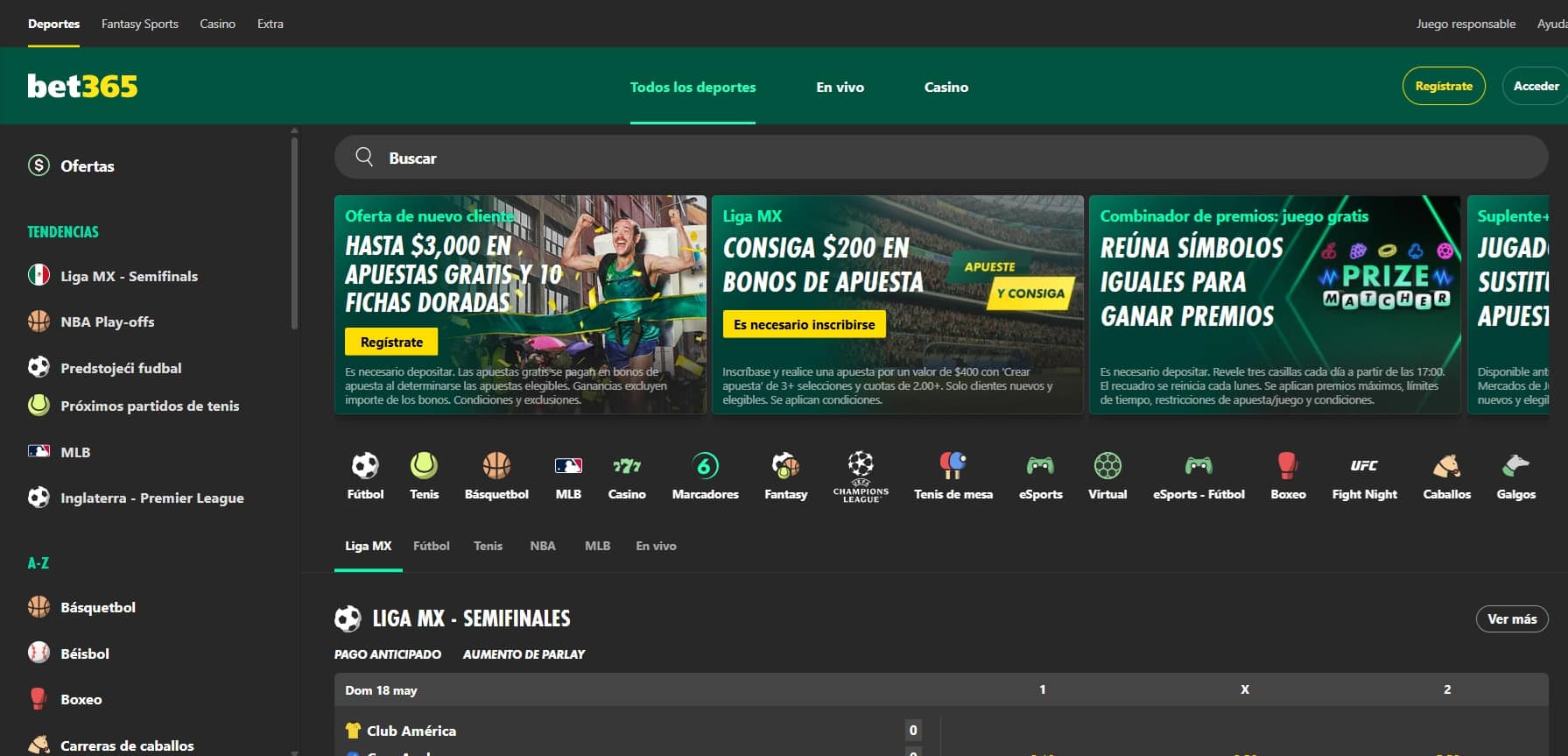Open the Juego responsable link
Viewport: 1568px width, 756px height.
pos(1466,24)
